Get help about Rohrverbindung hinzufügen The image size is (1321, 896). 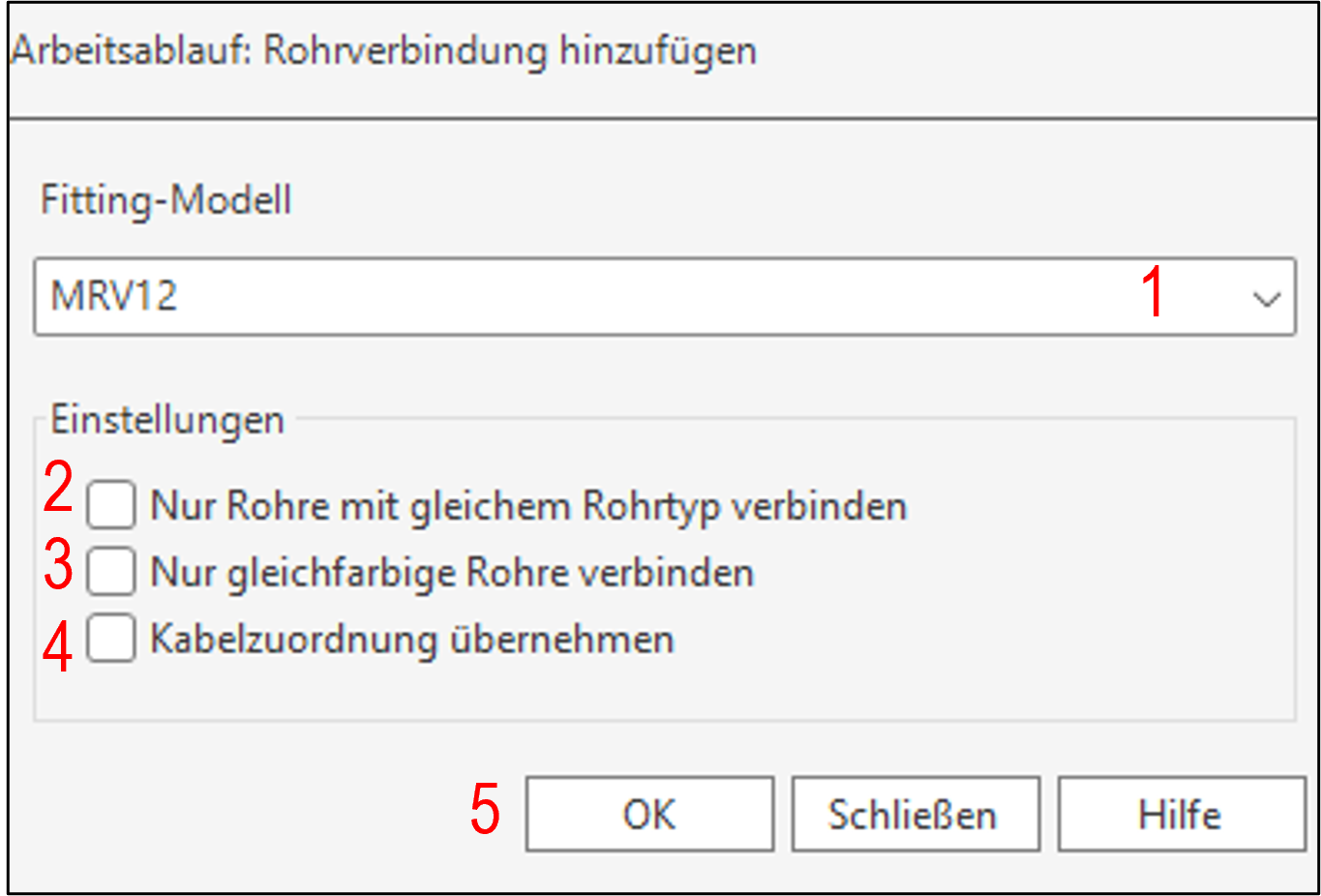click(x=1180, y=814)
